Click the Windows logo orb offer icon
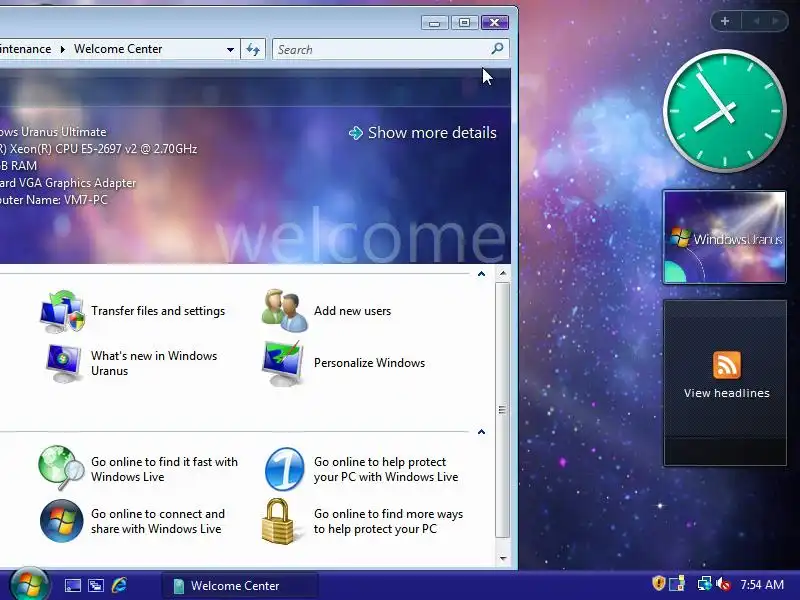The image size is (800, 600). click(62, 520)
